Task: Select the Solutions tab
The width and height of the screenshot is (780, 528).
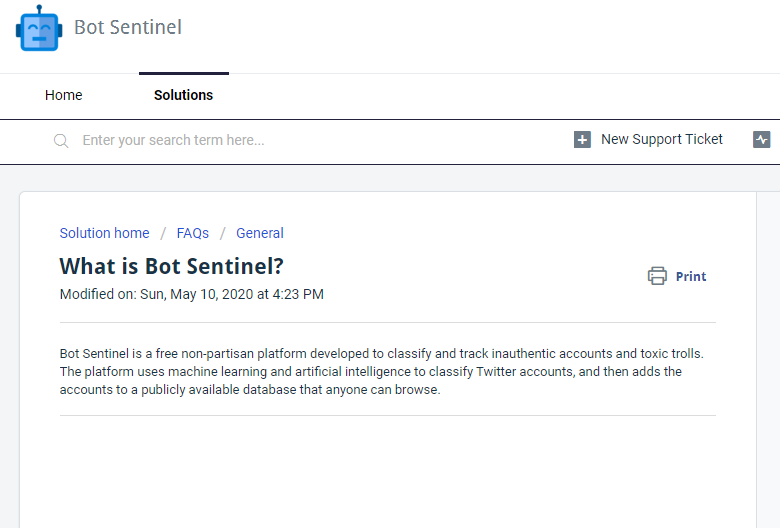Action: coord(184,95)
